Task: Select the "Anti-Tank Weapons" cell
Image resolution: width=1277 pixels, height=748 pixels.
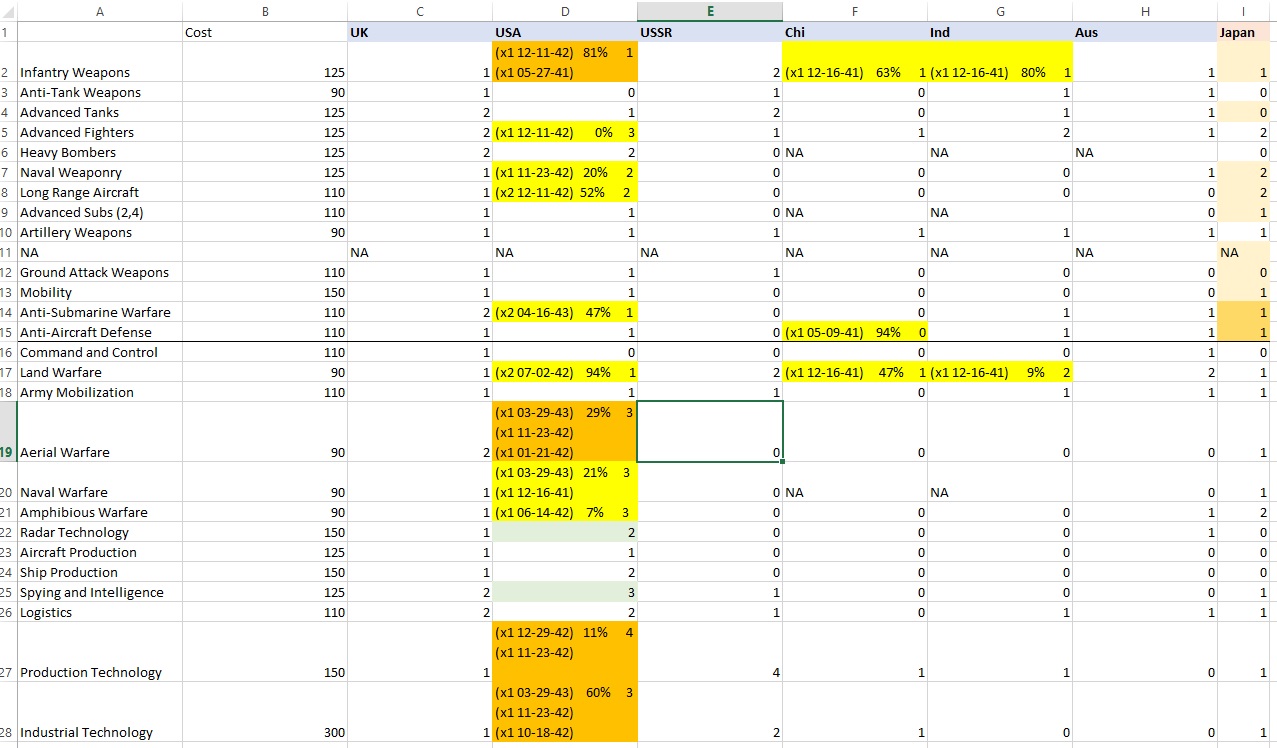Action: click(x=100, y=92)
